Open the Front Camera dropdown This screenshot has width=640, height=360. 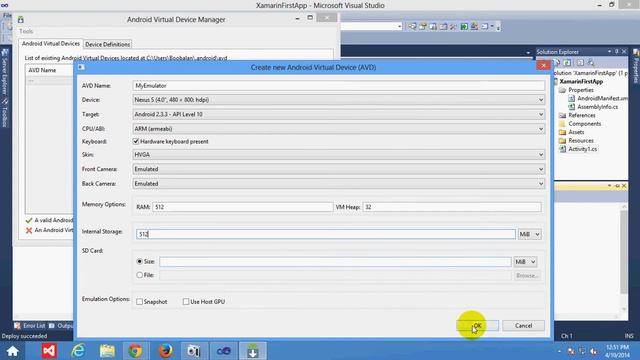[339, 169]
